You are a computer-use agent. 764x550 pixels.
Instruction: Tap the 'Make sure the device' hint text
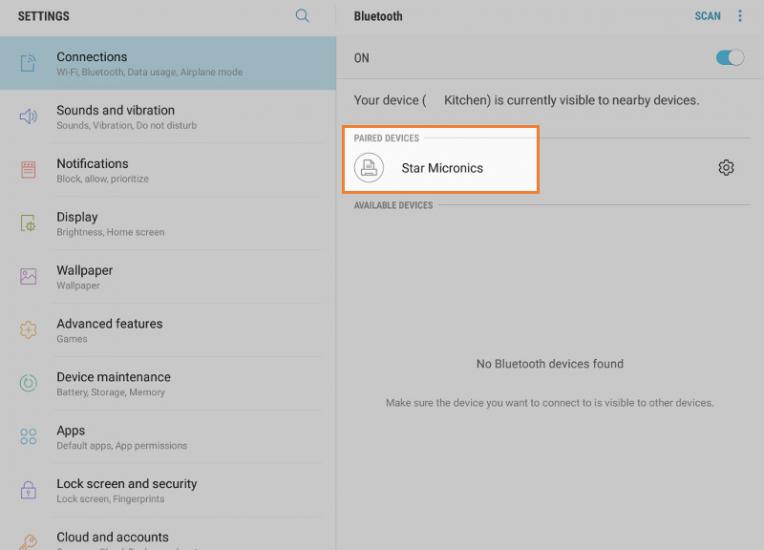tap(550, 403)
